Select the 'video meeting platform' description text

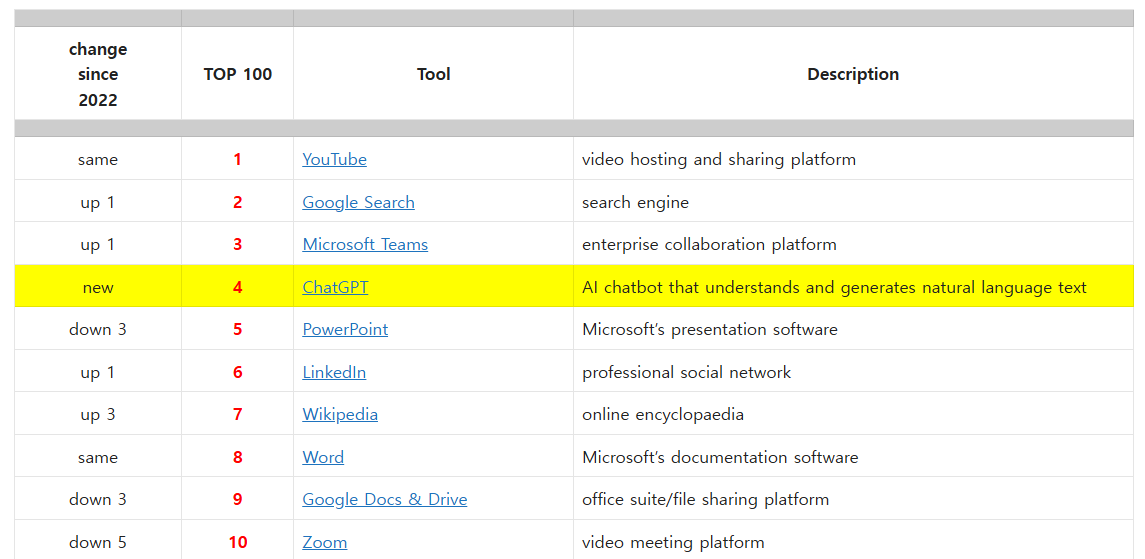point(673,542)
